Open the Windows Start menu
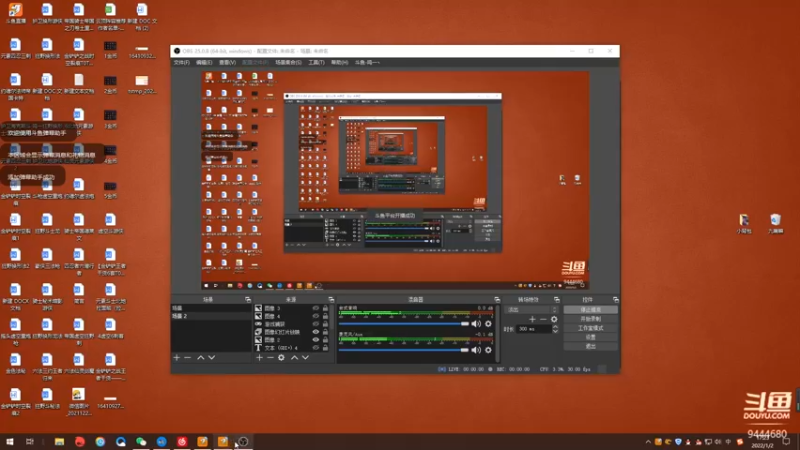Image resolution: width=800 pixels, height=450 pixels. pyautogui.click(x=10, y=442)
